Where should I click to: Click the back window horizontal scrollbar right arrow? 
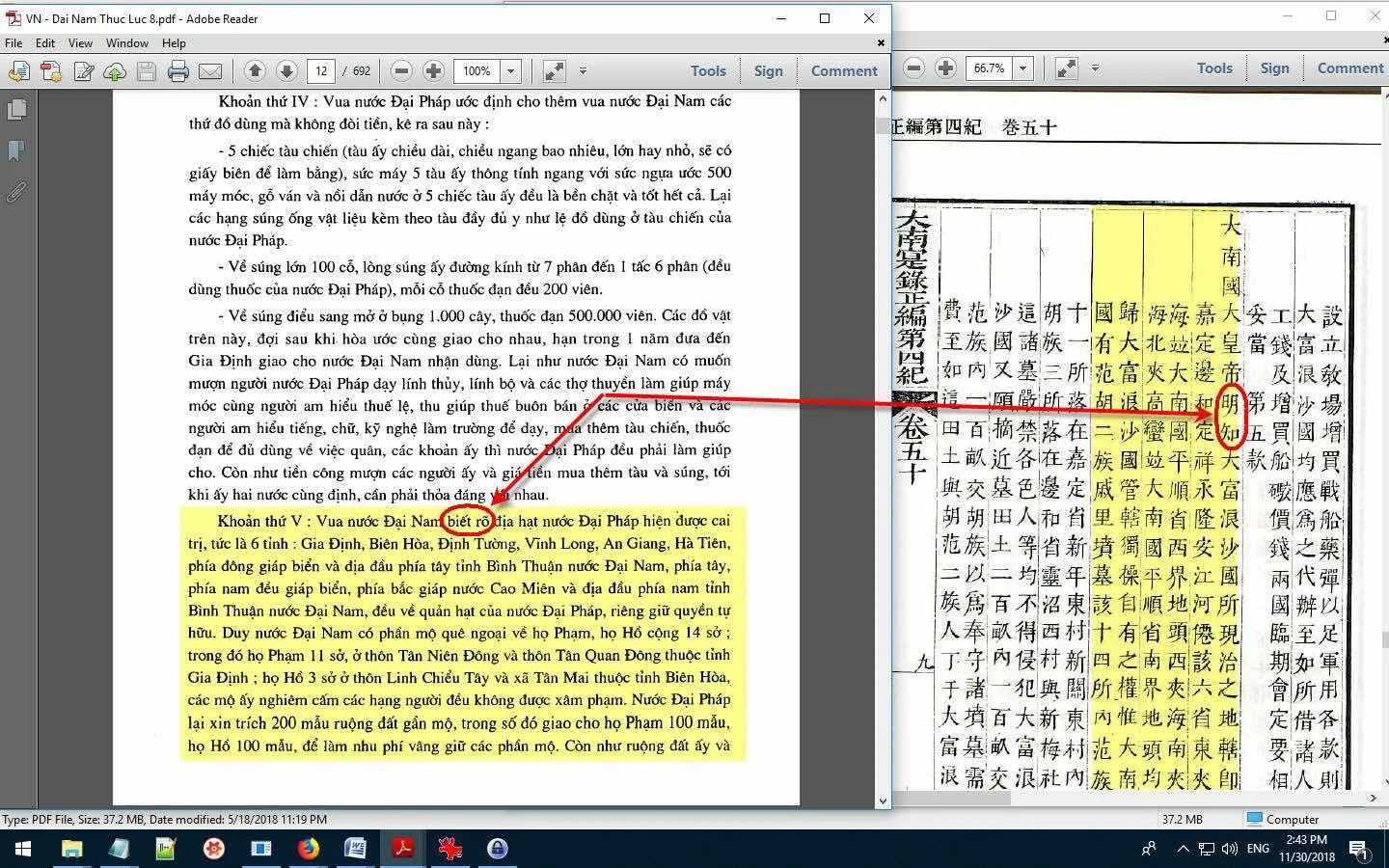tap(1373, 798)
